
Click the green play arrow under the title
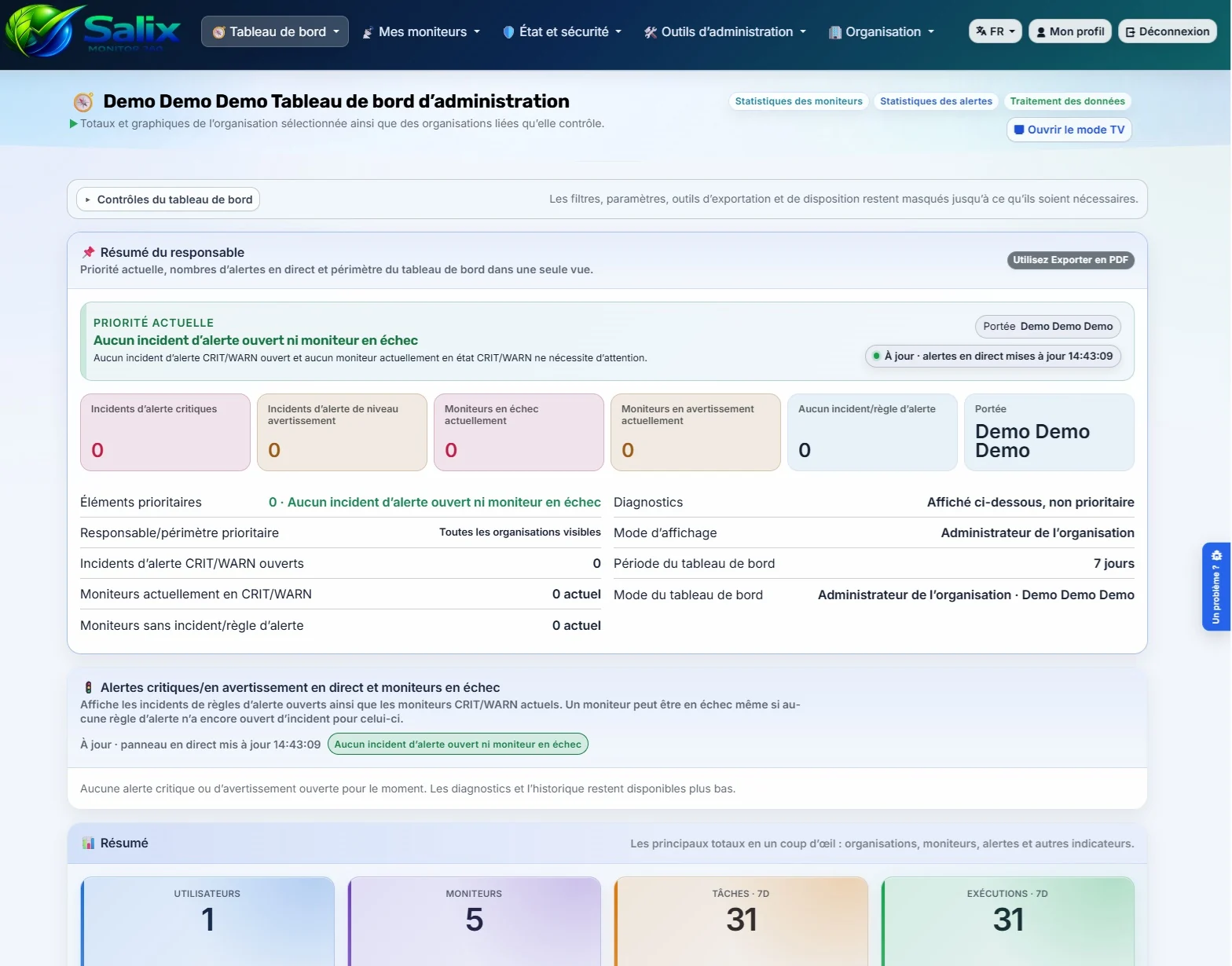[x=74, y=123]
